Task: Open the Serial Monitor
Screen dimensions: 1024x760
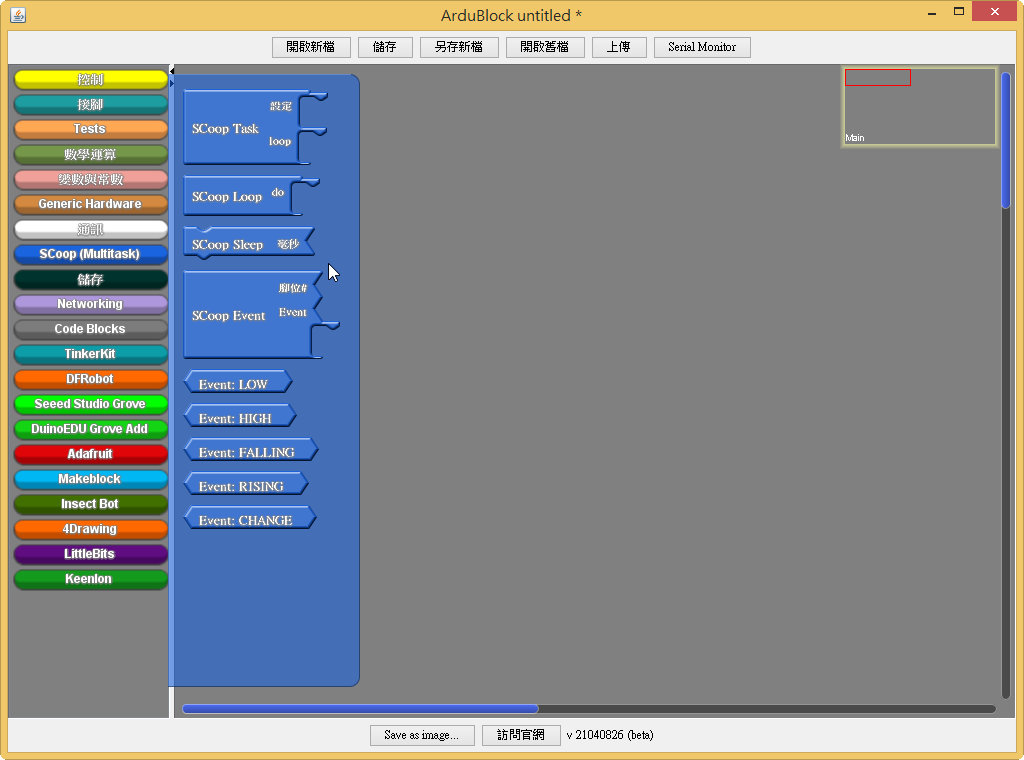Action: pos(702,47)
